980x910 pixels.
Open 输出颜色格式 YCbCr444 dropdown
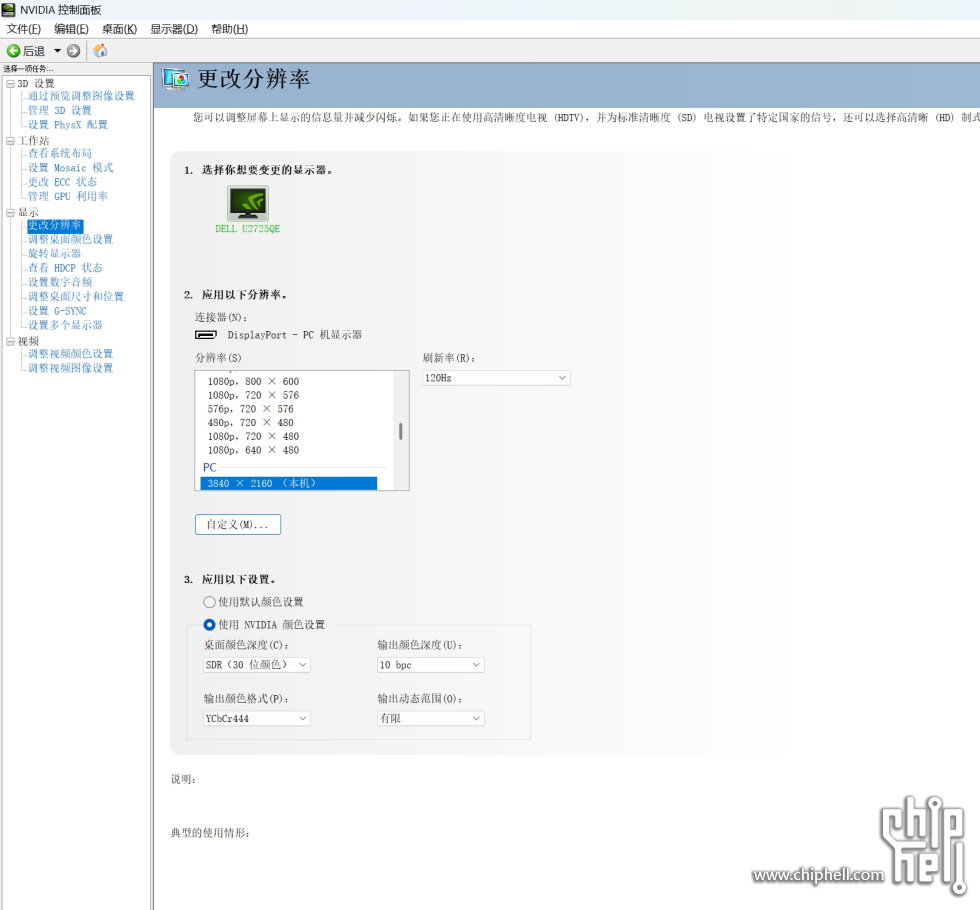257,719
